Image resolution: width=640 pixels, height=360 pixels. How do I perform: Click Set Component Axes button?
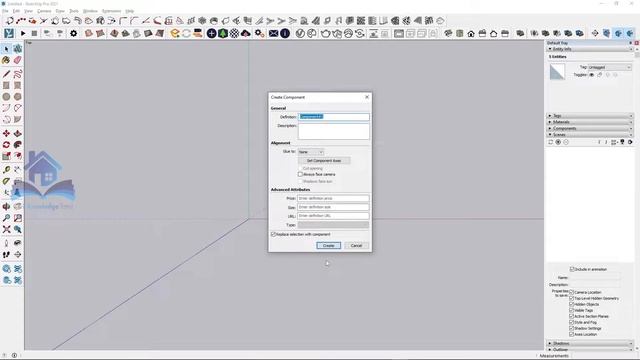coord(324,161)
